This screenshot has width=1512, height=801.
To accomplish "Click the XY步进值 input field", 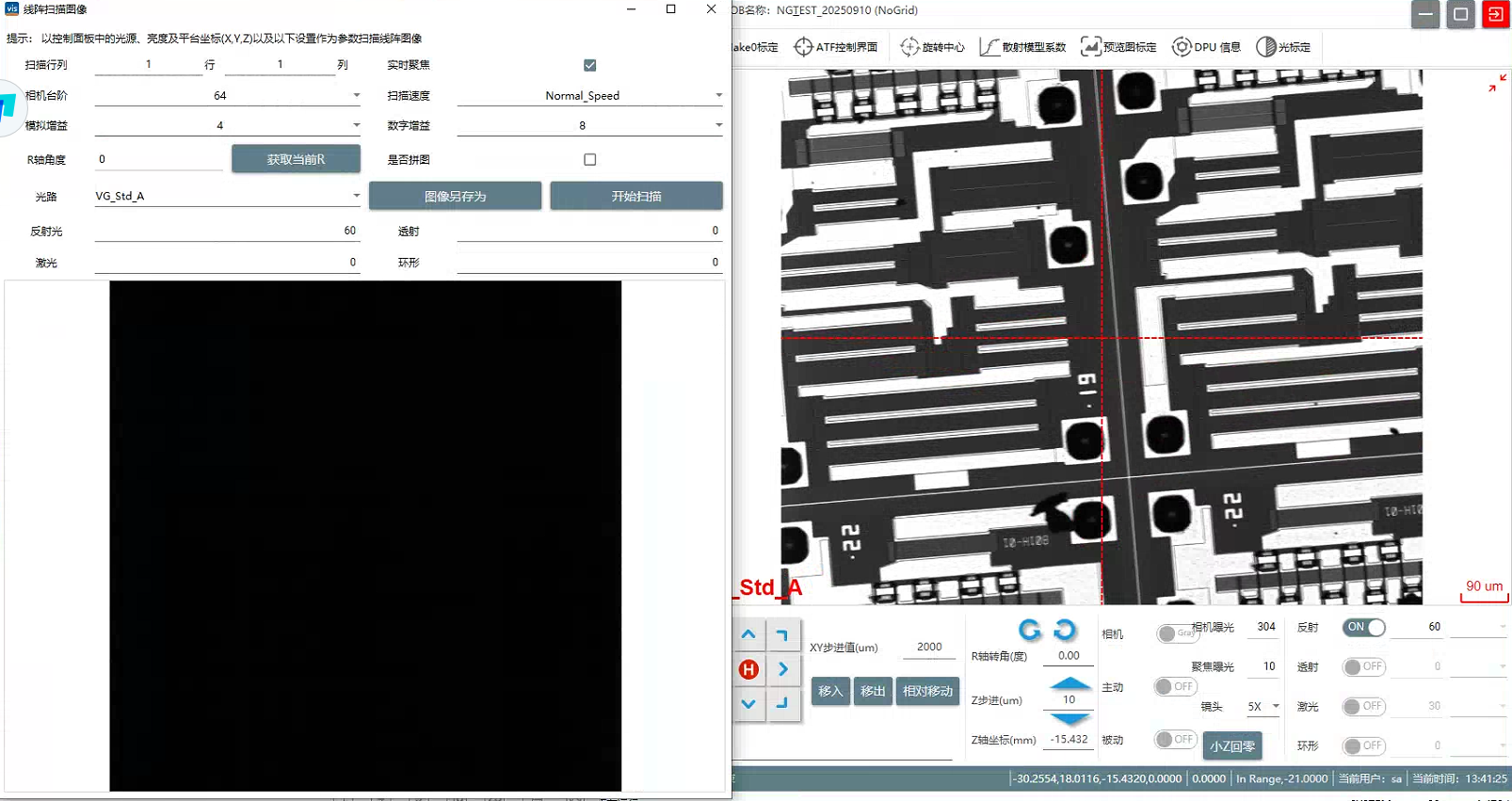I will pyautogui.click(x=928, y=647).
